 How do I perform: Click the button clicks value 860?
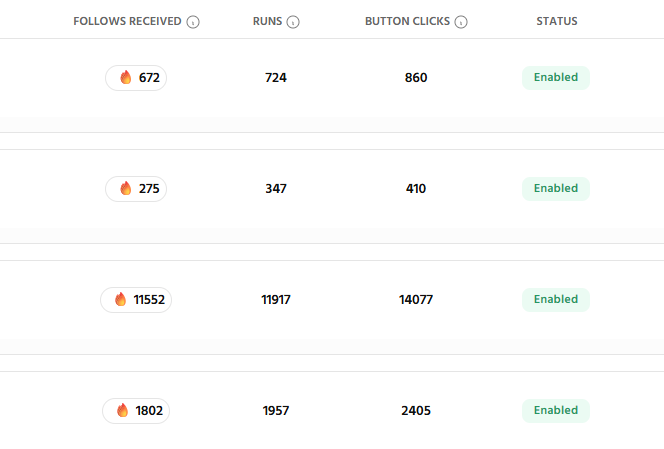[x=416, y=78]
